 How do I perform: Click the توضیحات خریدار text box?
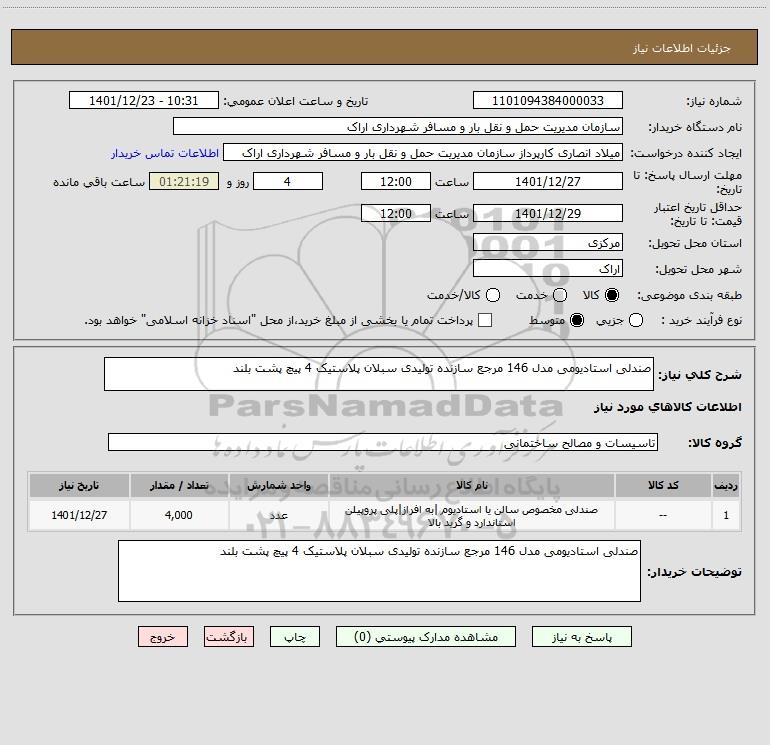[379, 571]
